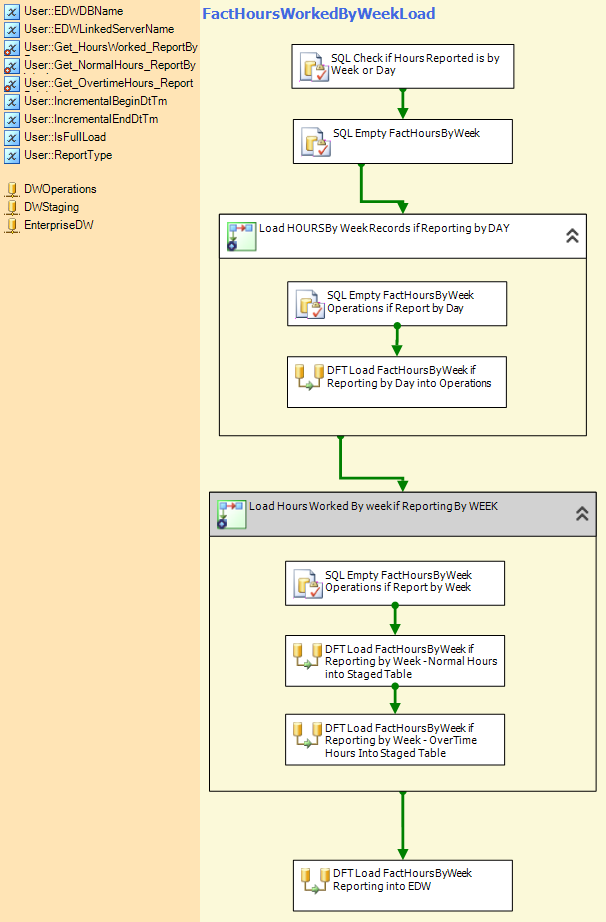Click SQL icon on Empty Operations if Report by Day

(310, 303)
